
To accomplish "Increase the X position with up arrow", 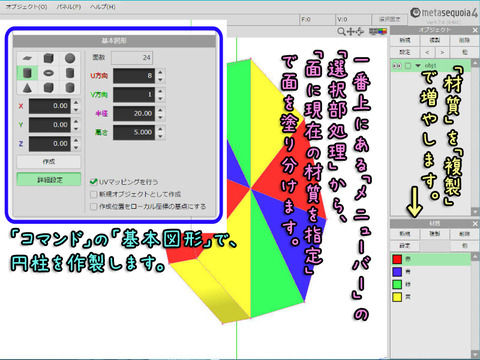I will click(76, 102).
